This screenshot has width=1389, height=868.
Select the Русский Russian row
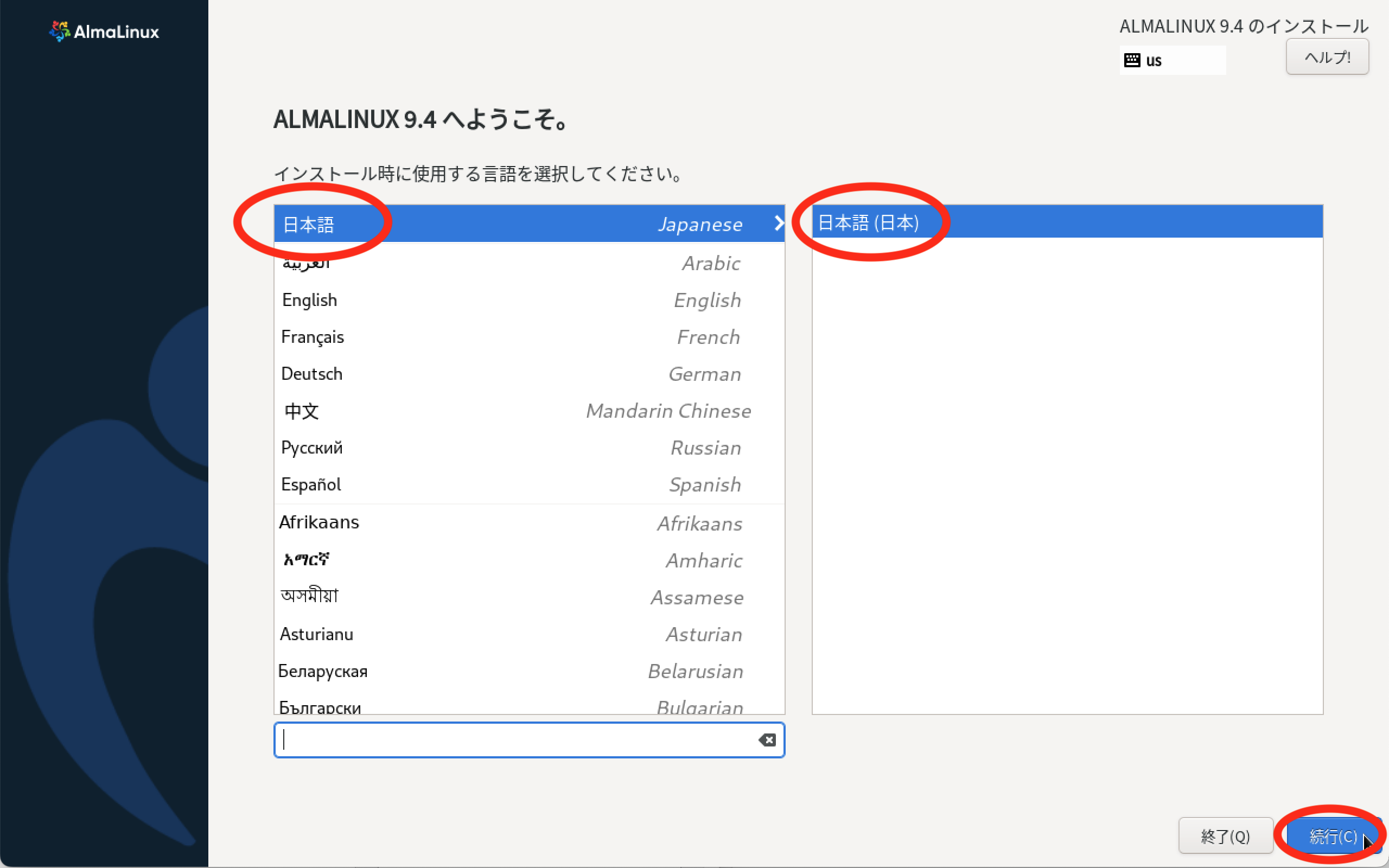click(x=529, y=448)
